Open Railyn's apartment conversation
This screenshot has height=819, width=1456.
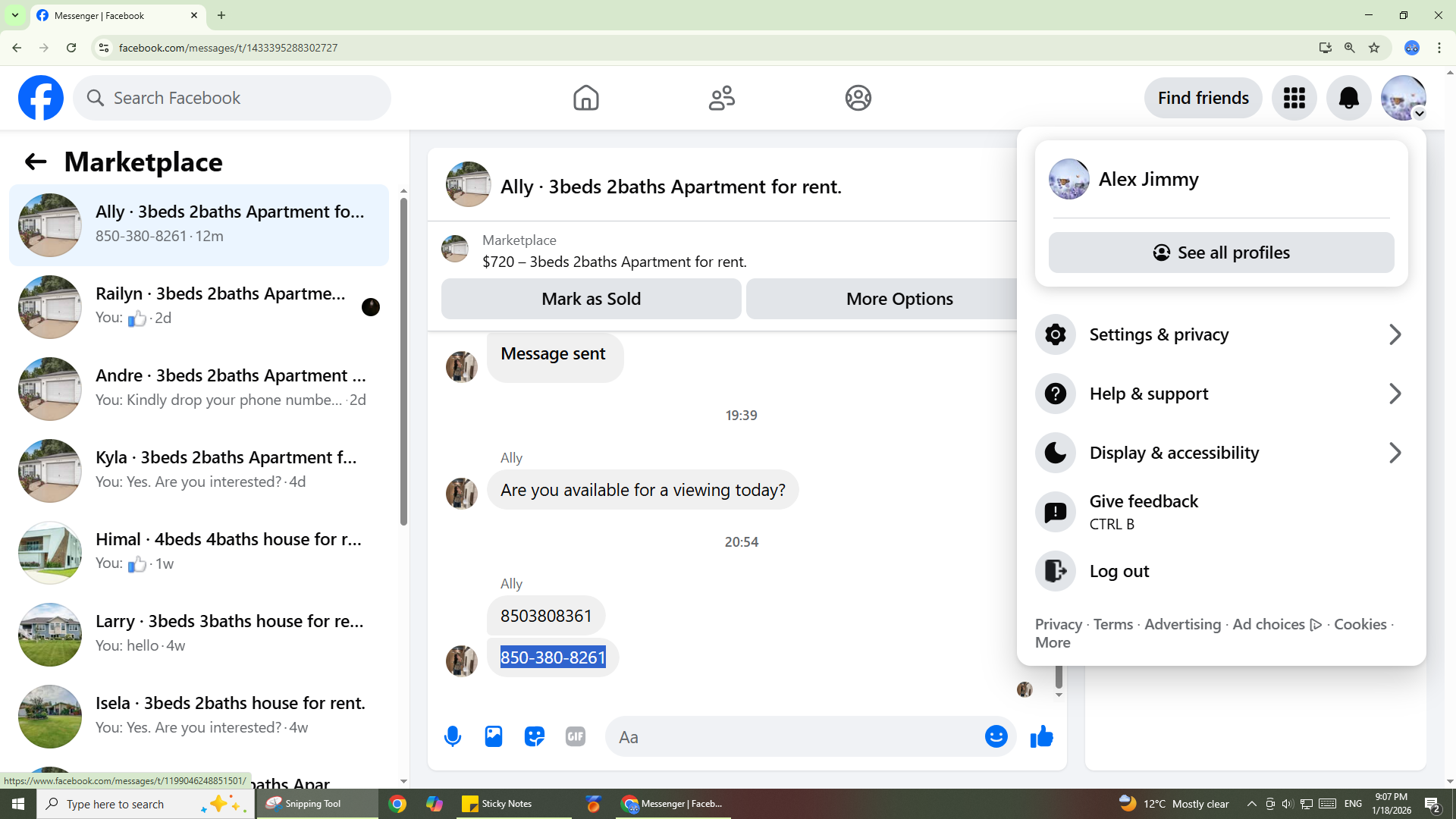pyautogui.click(x=199, y=306)
